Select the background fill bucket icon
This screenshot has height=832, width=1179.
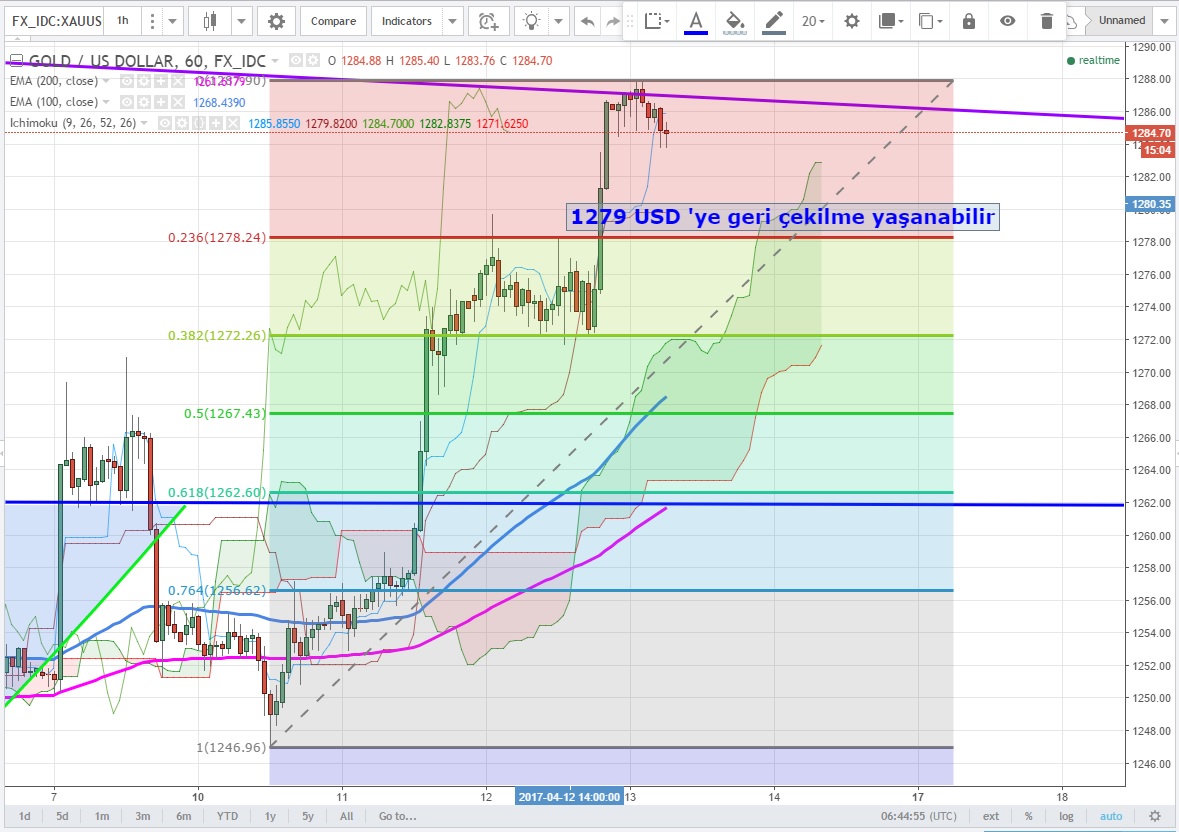click(734, 21)
